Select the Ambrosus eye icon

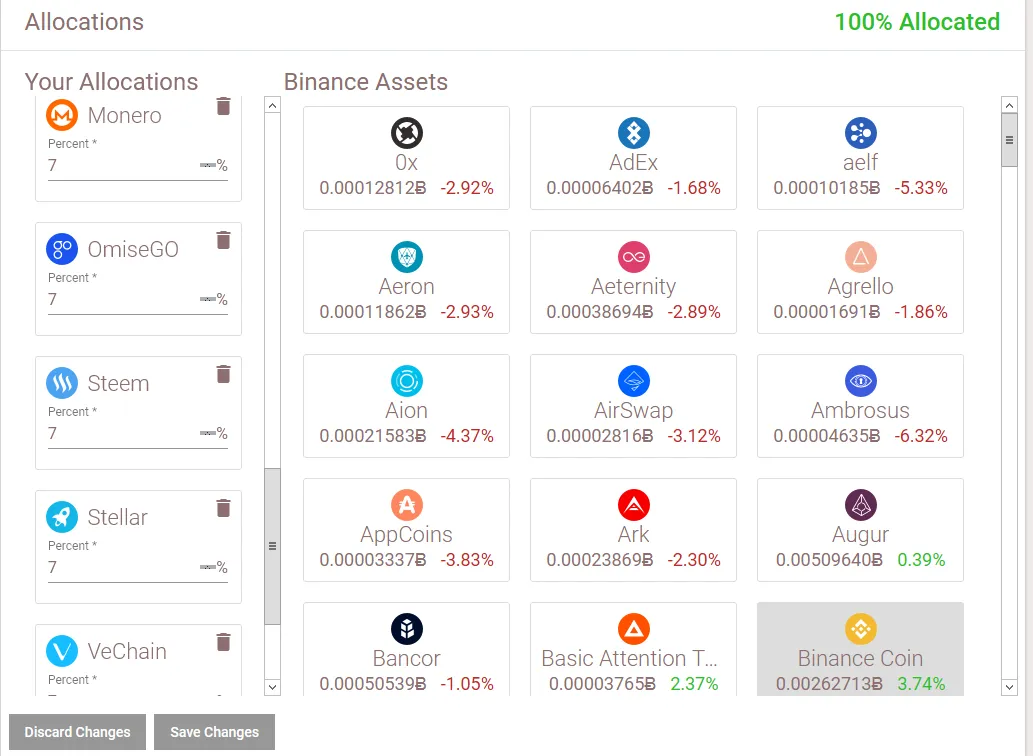[x=860, y=381]
